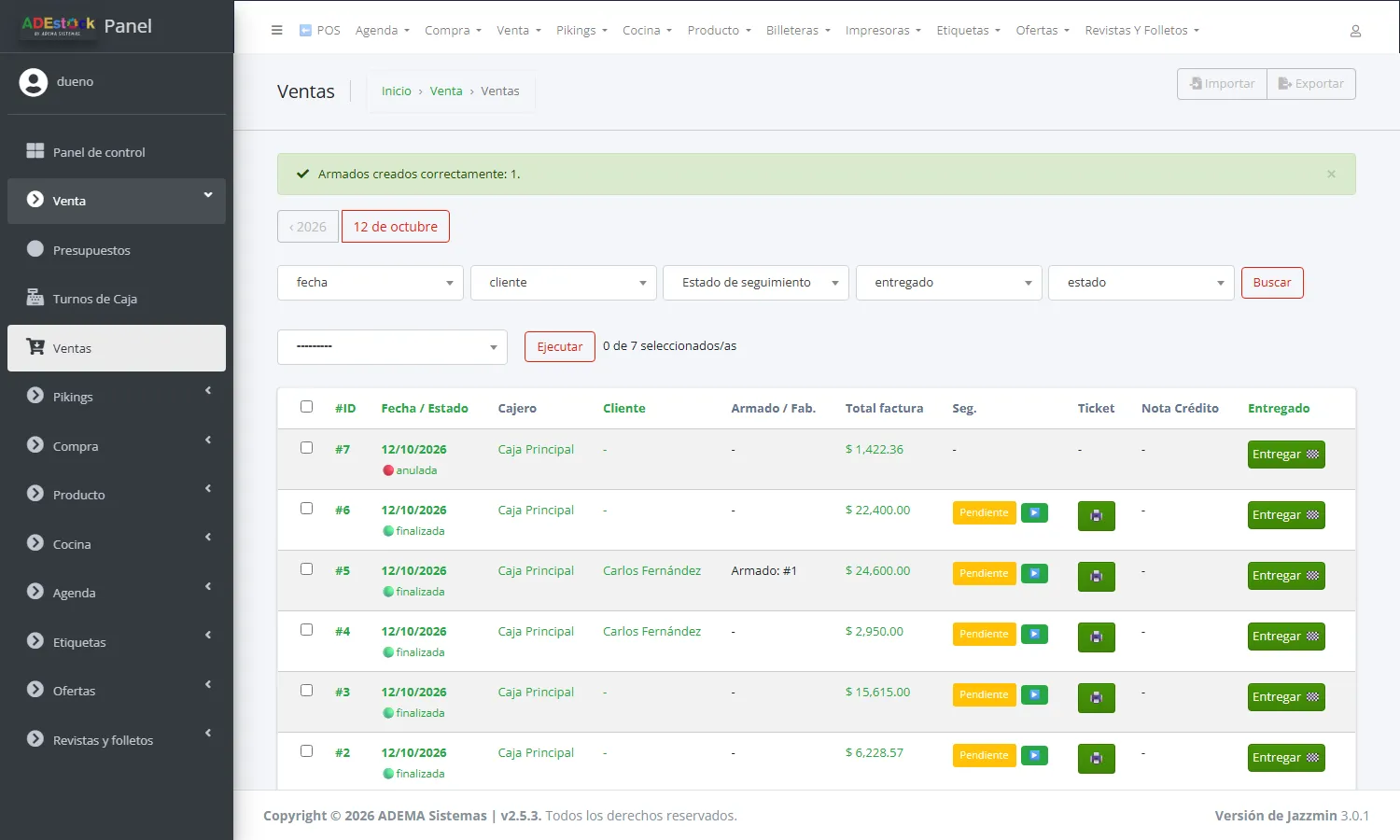1400x840 pixels.
Task: Open the Estado de seguimiento filter dropdown
Action: point(756,283)
